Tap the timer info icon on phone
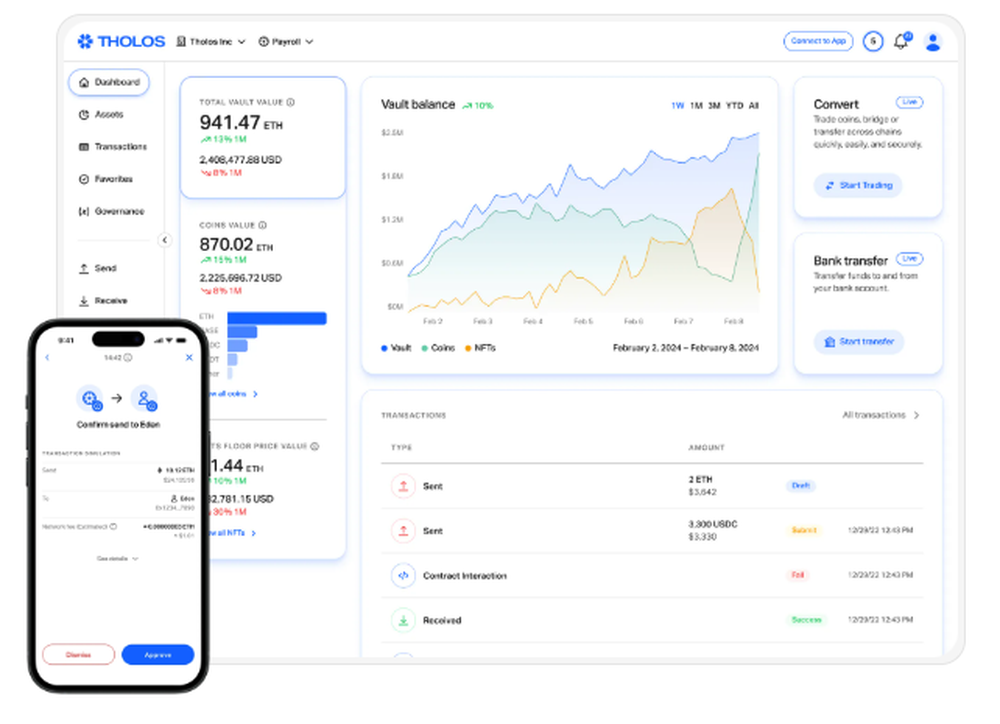This screenshot has width=1000, height=724. pyautogui.click(x=128, y=358)
